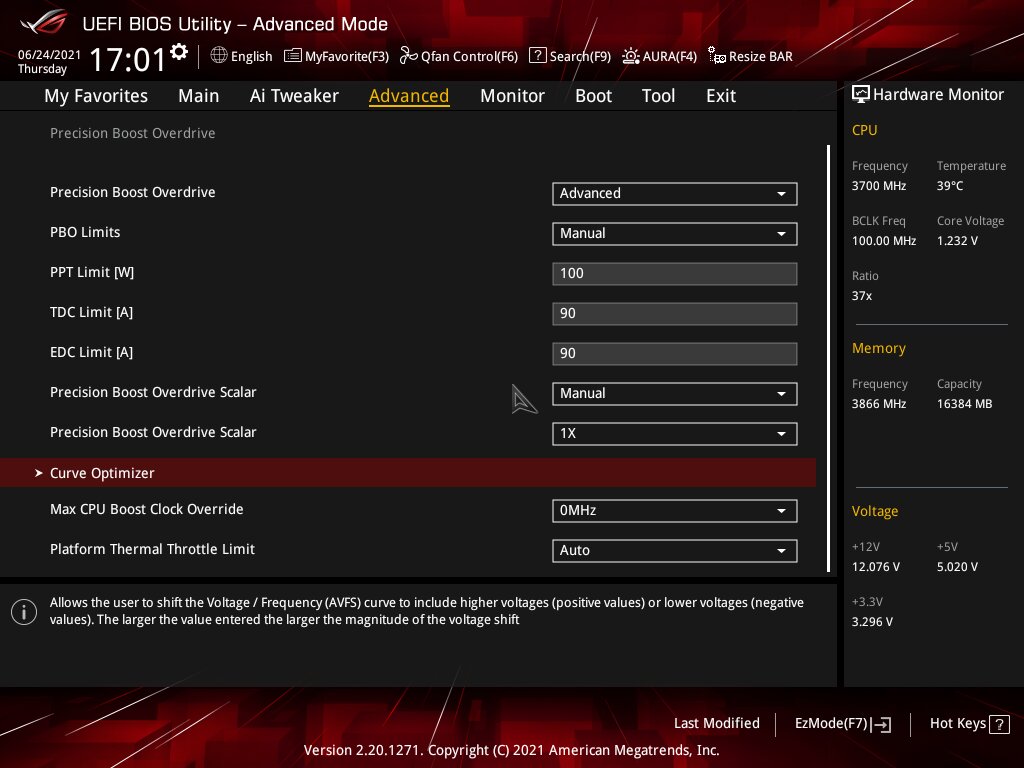The image size is (1024, 768).
Task: Click the Hardware Monitor display icon
Action: click(x=861, y=94)
